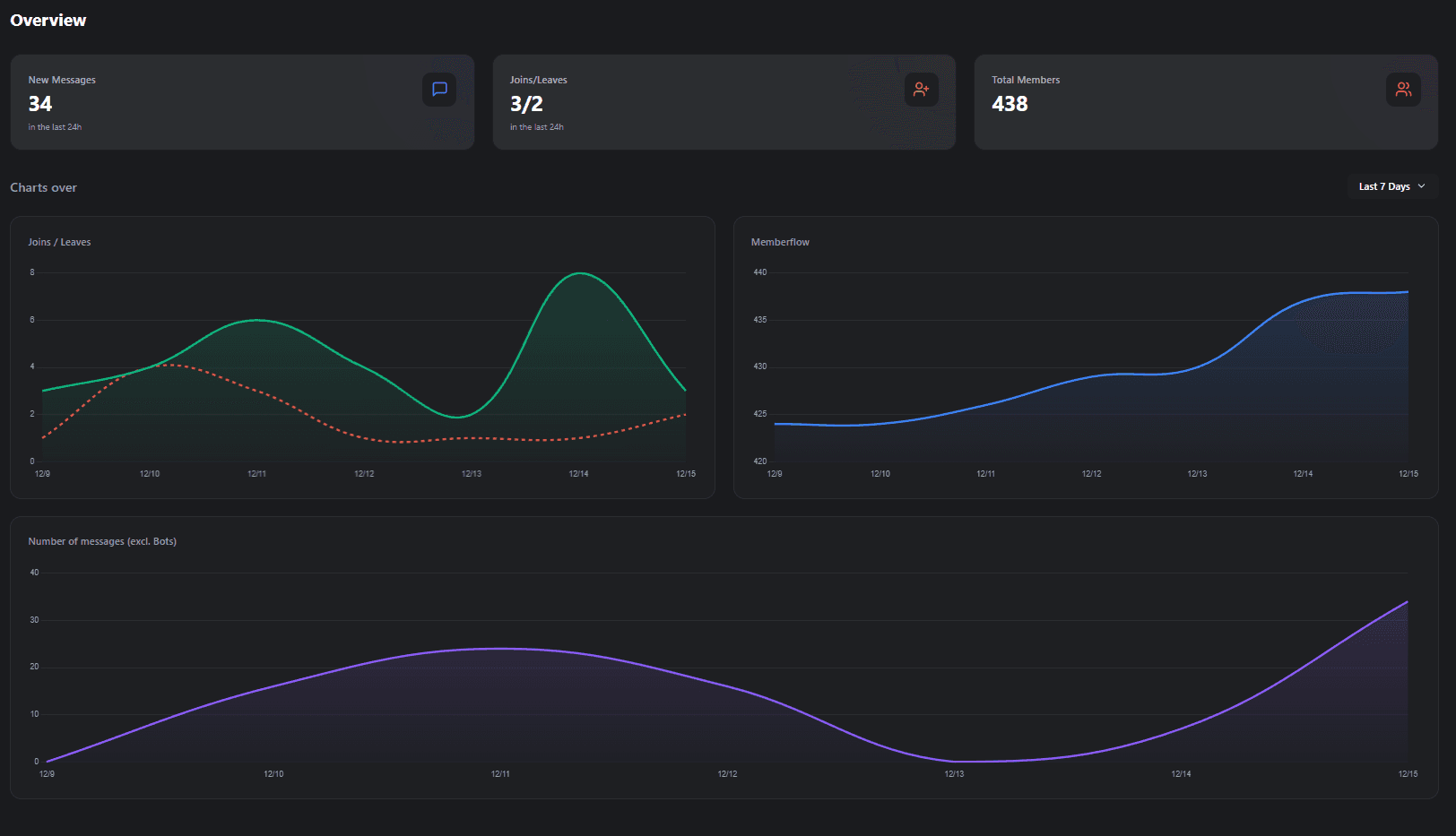Click the user-plus icon in Joins/Leaves card

click(921, 90)
